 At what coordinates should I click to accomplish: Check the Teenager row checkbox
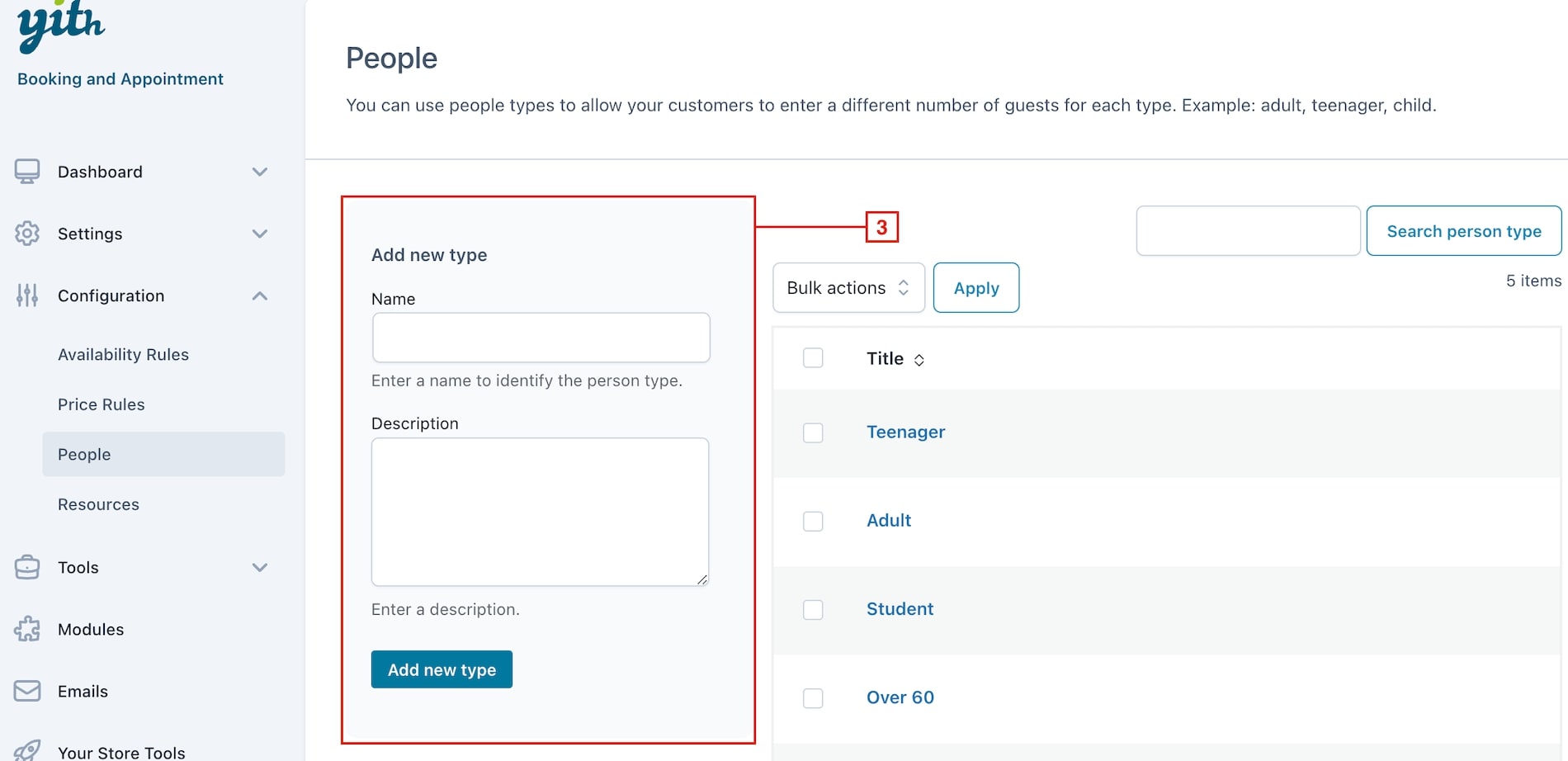click(x=813, y=432)
